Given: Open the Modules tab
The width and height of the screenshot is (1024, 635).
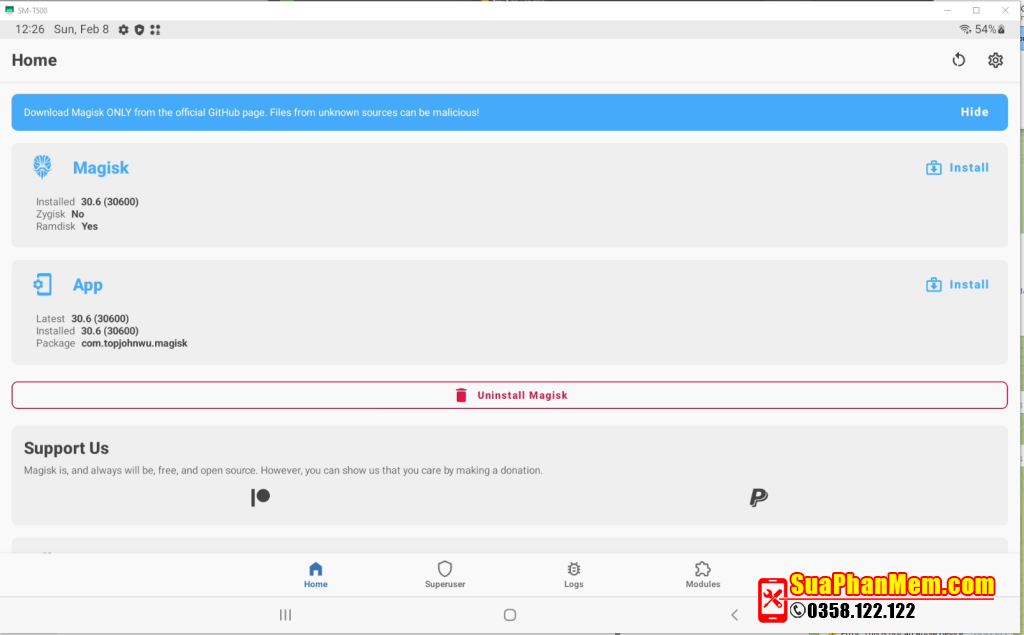Looking at the screenshot, I should coord(703,574).
